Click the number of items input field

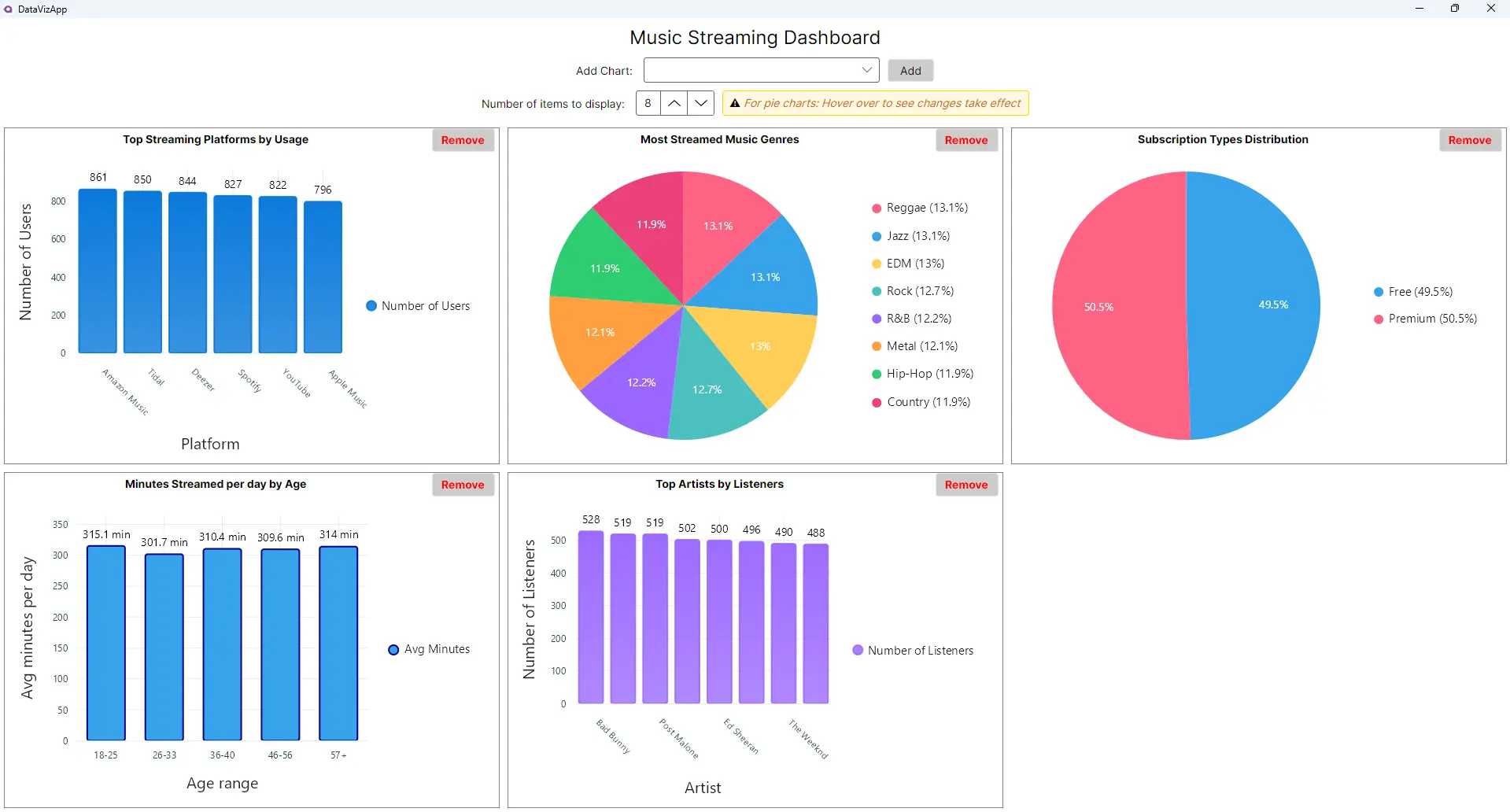click(647, 102)
